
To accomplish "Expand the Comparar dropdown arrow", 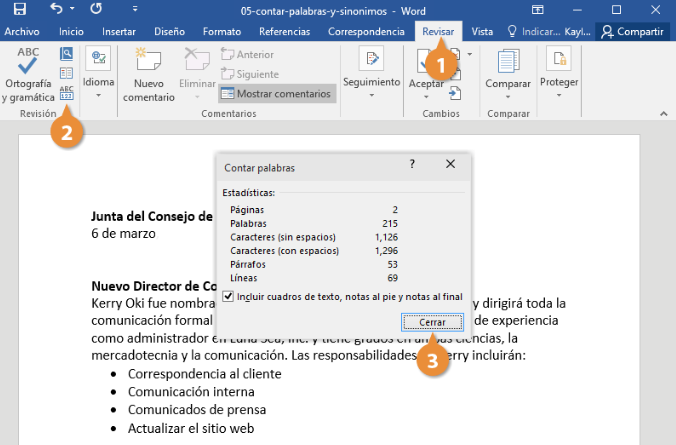I will (x=508, y=97).
